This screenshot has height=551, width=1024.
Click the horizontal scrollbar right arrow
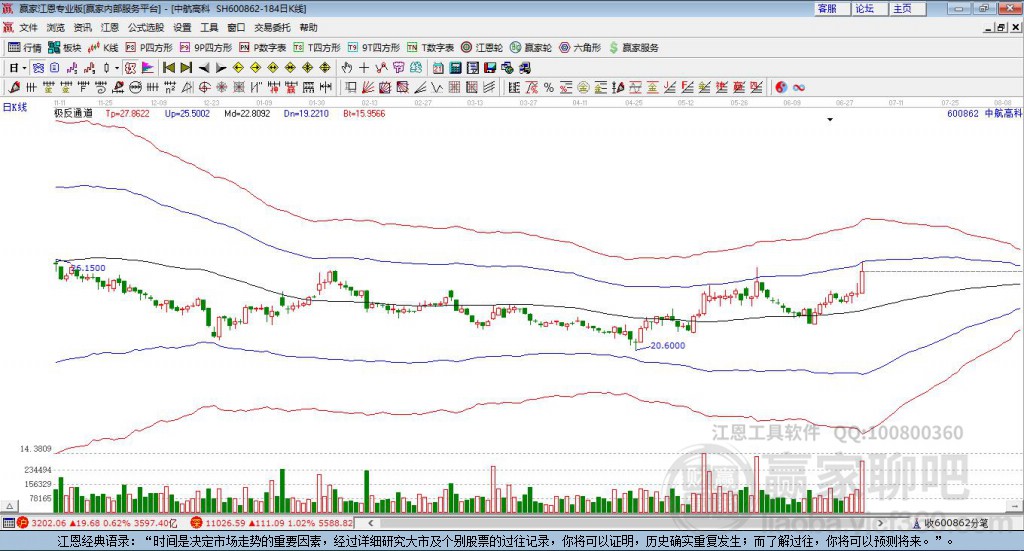(x=880, y=523)
